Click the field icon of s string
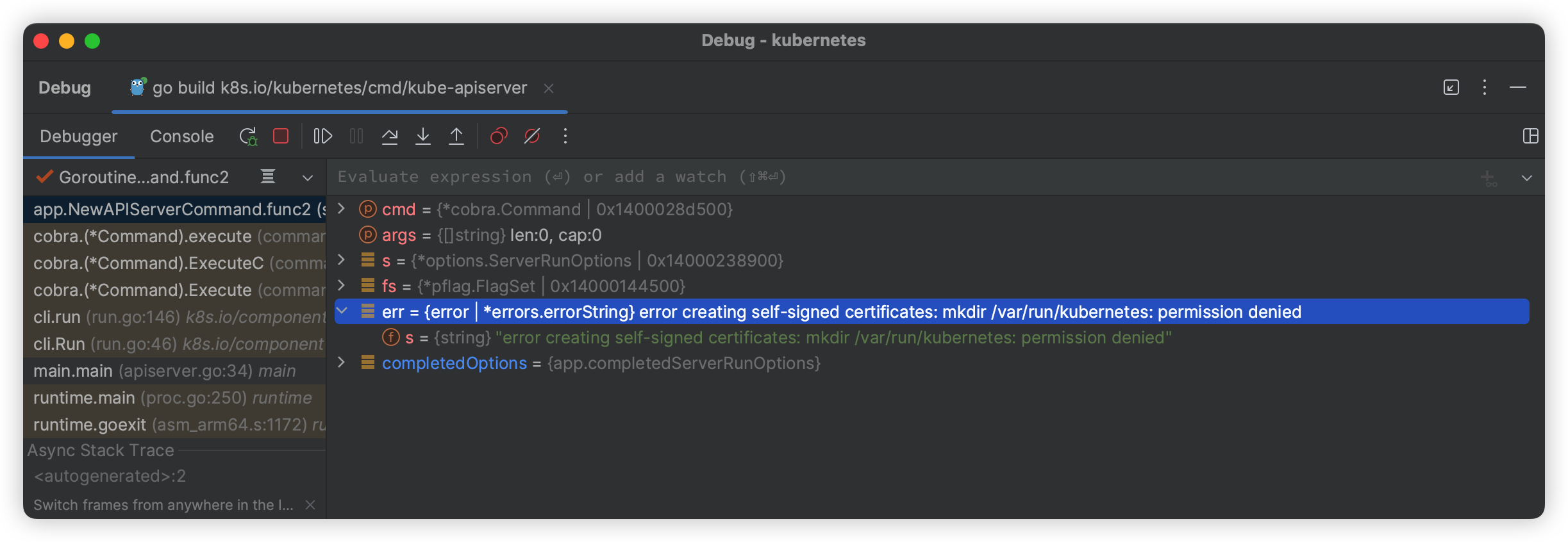The width and height of the screenshot is (1568, 542). (391, 337)
